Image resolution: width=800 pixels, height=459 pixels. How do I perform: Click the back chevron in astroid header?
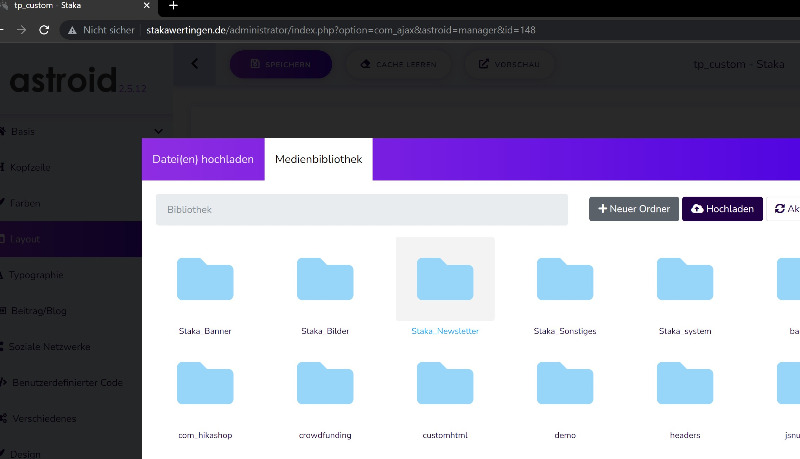194,64
